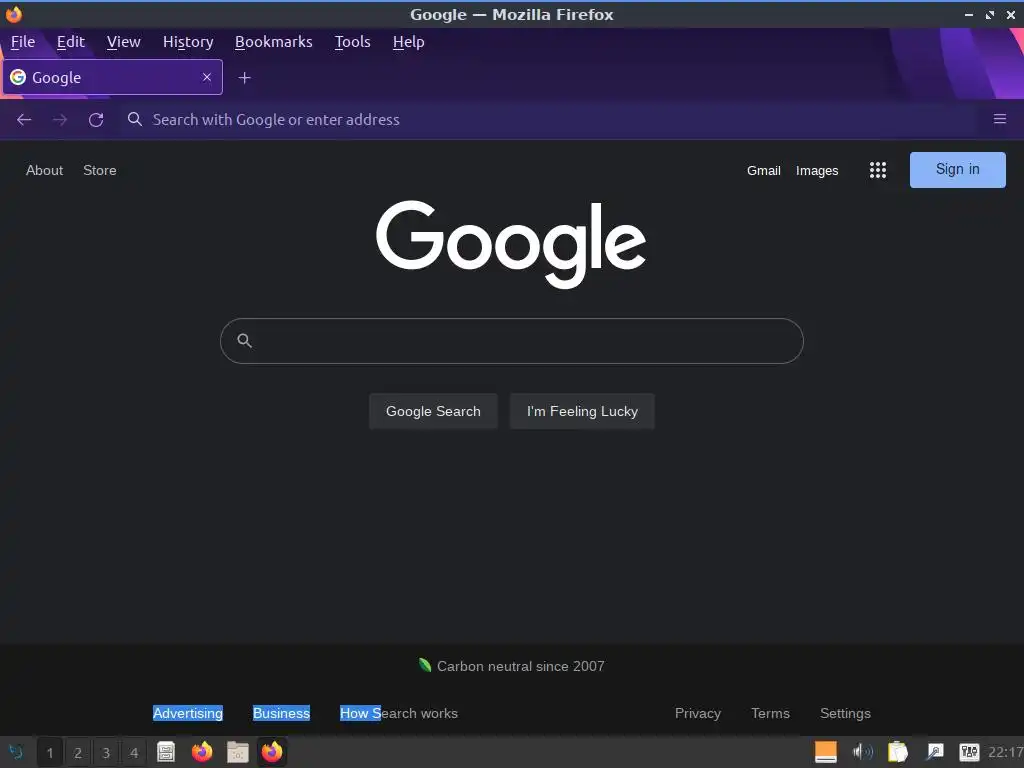Open the Store link

[x=100, y=170]
